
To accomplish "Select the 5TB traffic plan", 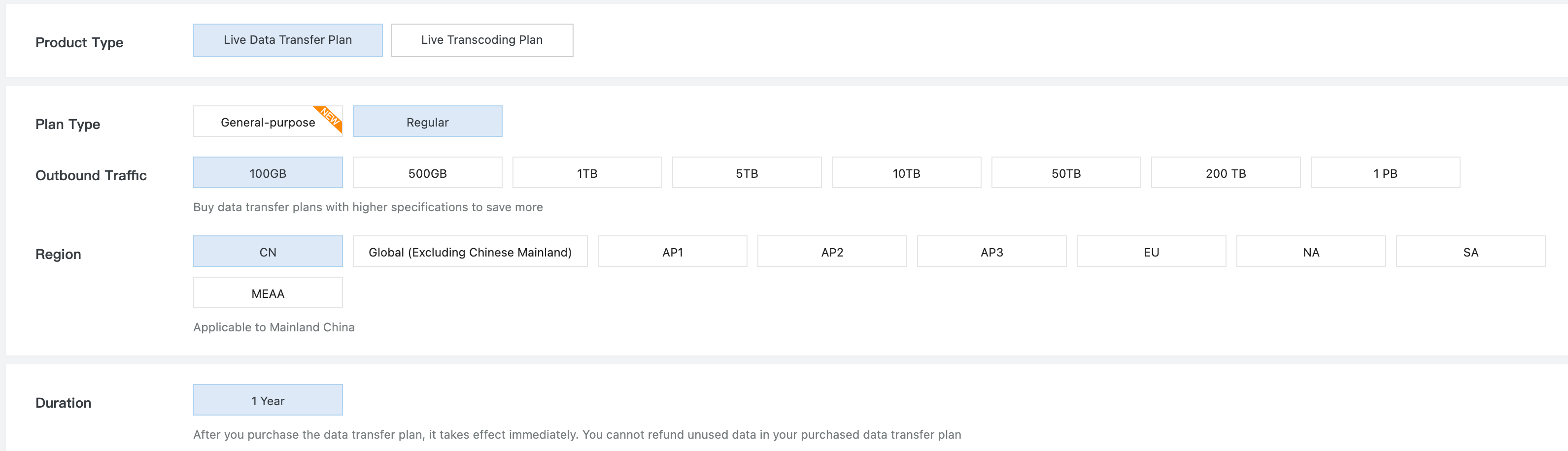I will (x=746, y=173).
